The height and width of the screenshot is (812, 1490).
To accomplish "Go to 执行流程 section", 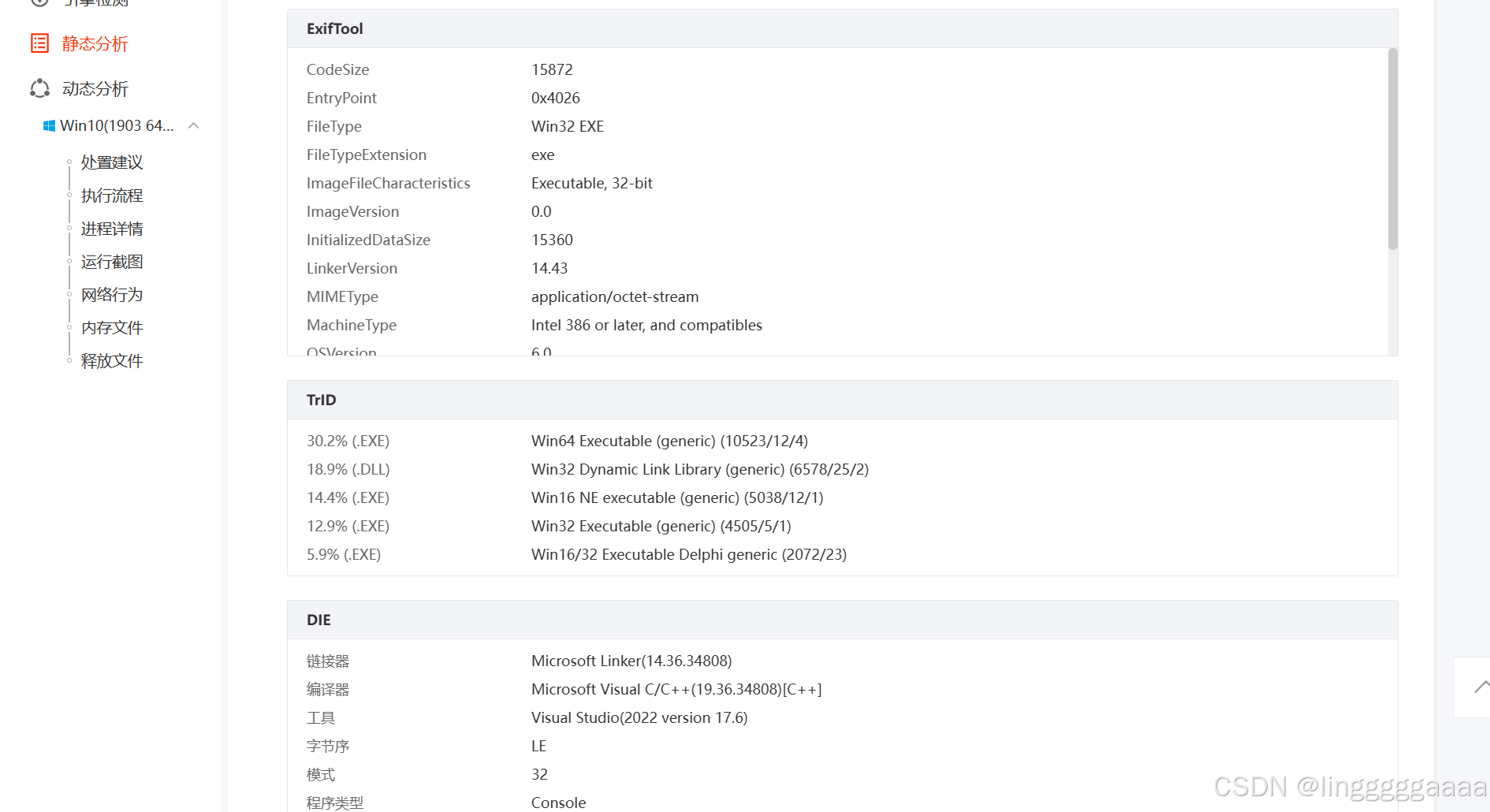I will [112, 196].
